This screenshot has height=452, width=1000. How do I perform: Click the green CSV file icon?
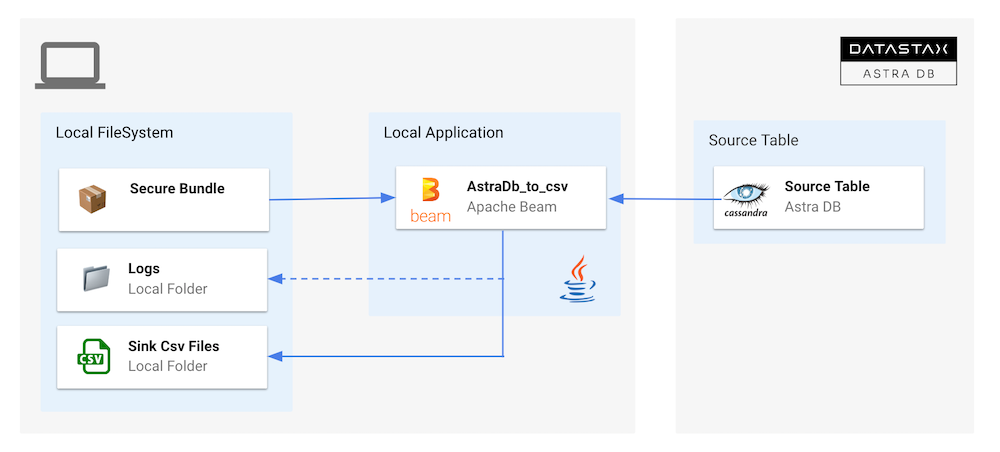93,356
